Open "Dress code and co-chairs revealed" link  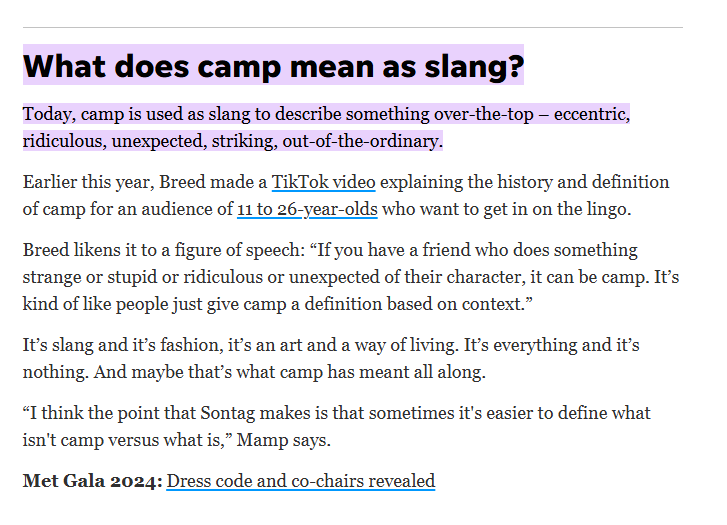[300, 481]
